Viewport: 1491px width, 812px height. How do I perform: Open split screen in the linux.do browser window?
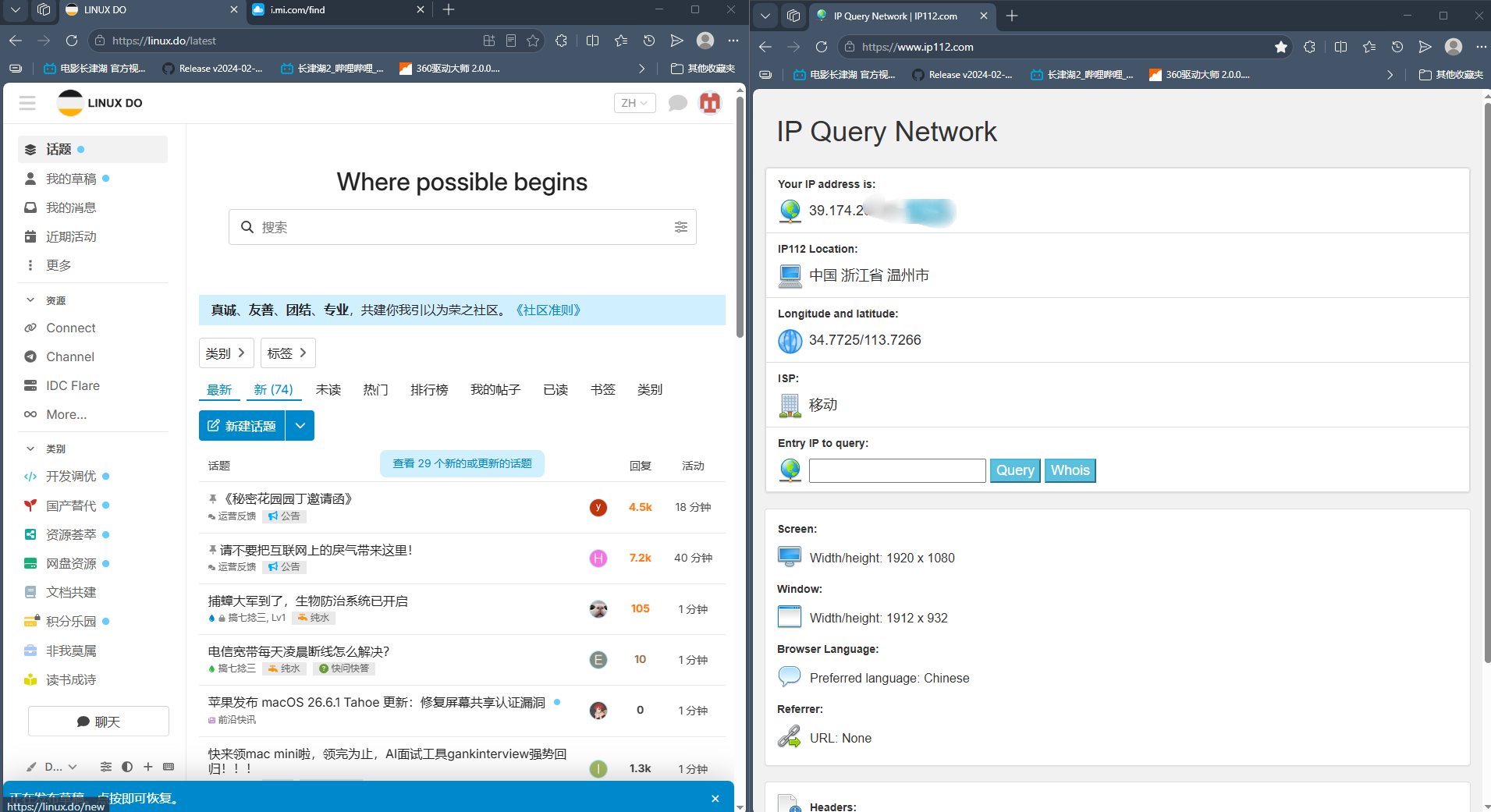point(593,41)
